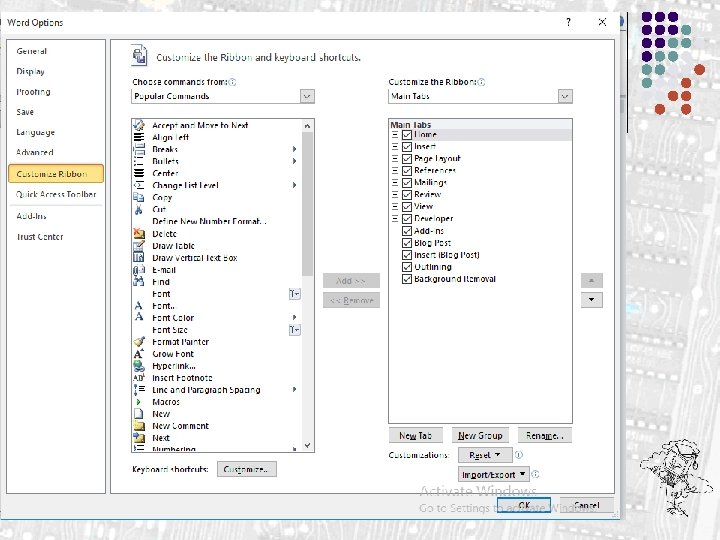Expand the Developer tab tree node
Viewport: 720px width, 540px height.
pos(395,219)
